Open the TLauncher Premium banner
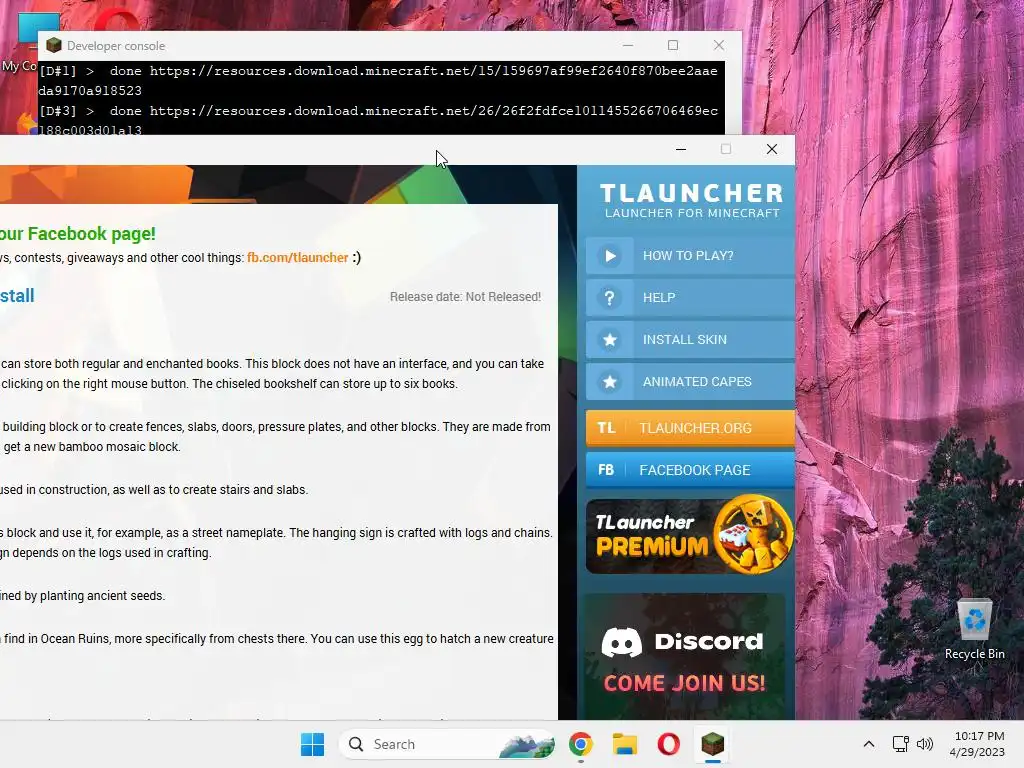Image resolution: width=1024 pixels, height=768 pixels. coord(690,536)
